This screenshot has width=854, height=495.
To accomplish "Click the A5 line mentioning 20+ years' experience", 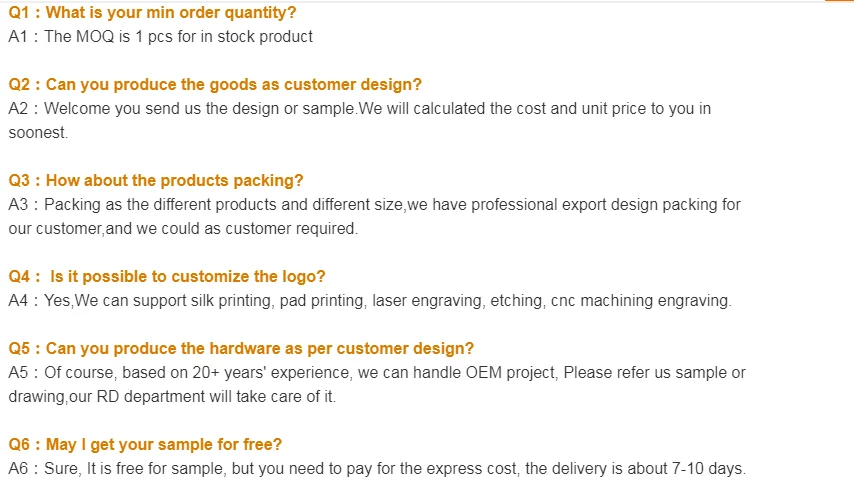I will pos(377,372).
